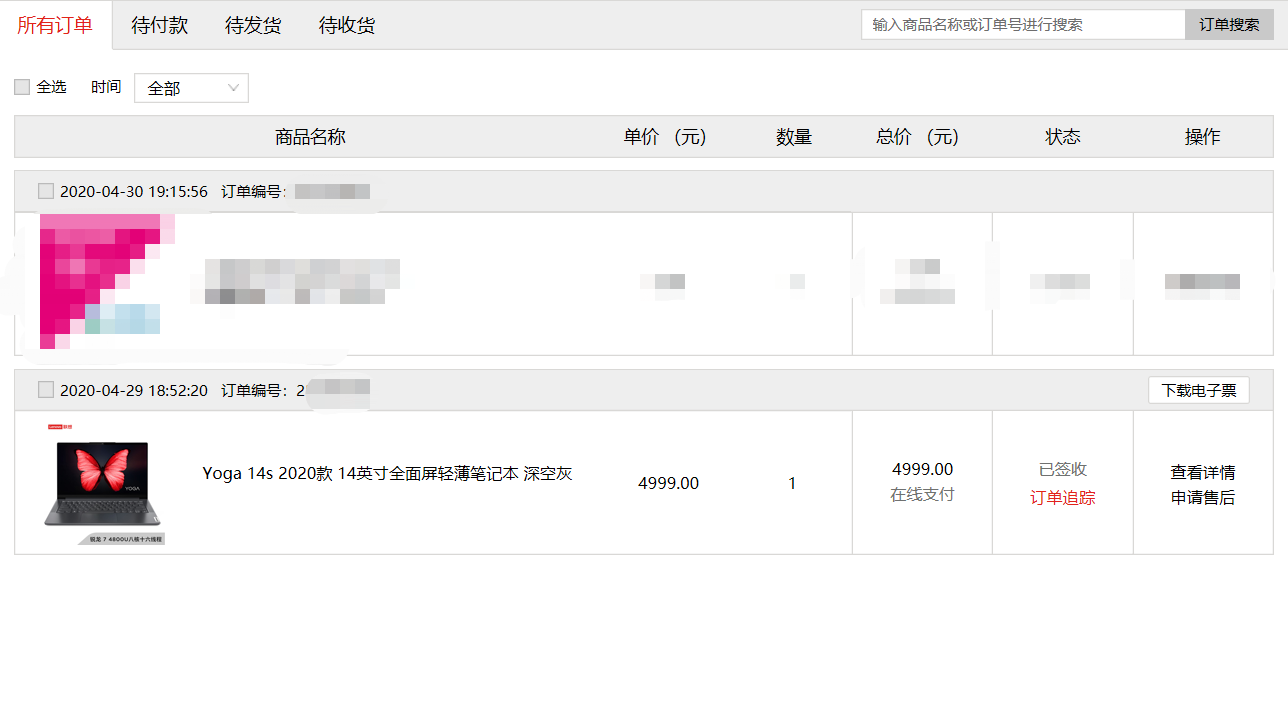The image size is (1288, 713).
Task: Check the order dated 2020-04-29 18:52:20
Action: (46, 390)
